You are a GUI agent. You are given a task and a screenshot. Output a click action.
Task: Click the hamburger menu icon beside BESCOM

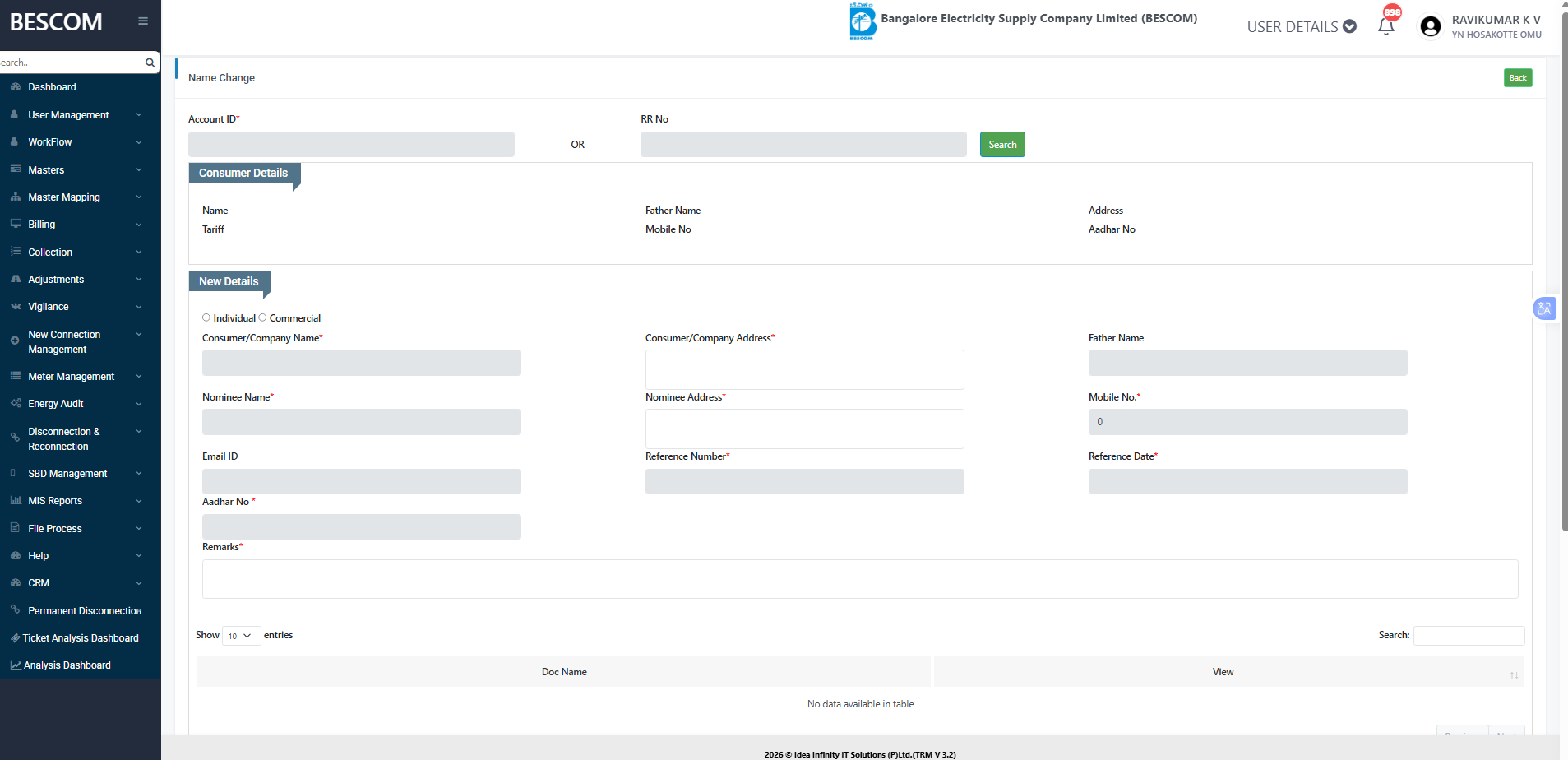pos(143,21)
